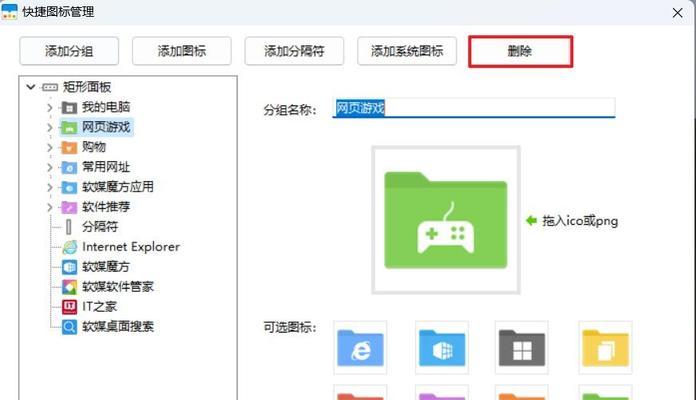The height and width of the screenshot is (400, 696).
Task: Click the 购物 tree label
Action: click(x=94, y=147)
